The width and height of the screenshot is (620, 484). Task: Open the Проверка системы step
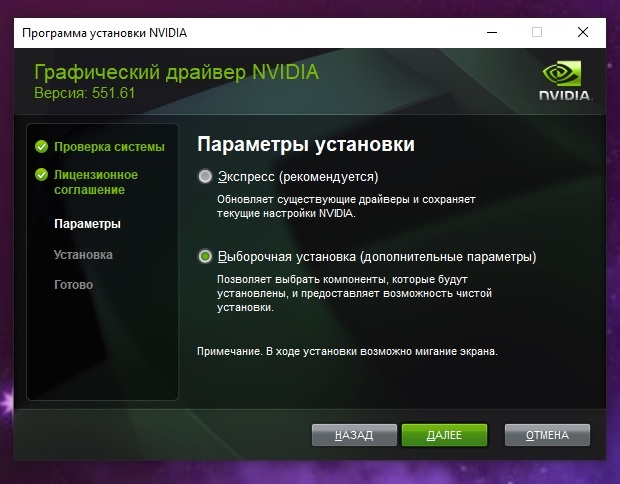pyautogui.click(x=109, y=147)
